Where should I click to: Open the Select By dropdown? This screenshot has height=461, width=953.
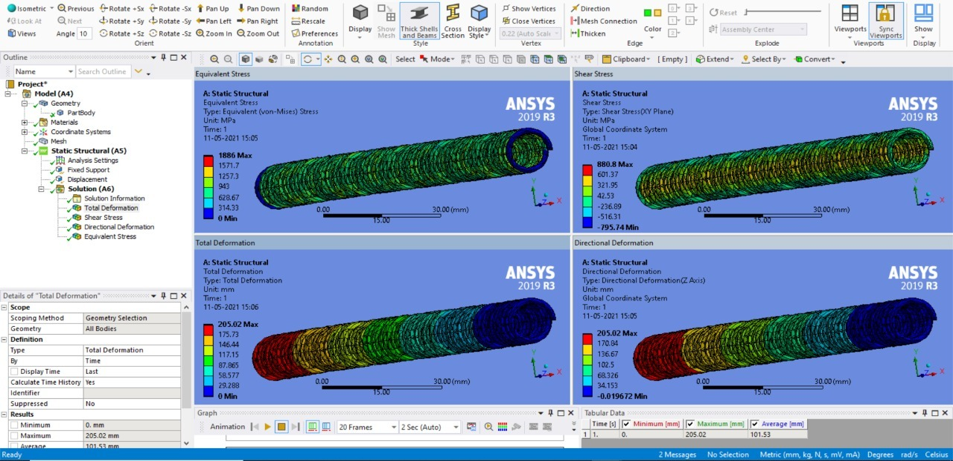tap(764, 59)
